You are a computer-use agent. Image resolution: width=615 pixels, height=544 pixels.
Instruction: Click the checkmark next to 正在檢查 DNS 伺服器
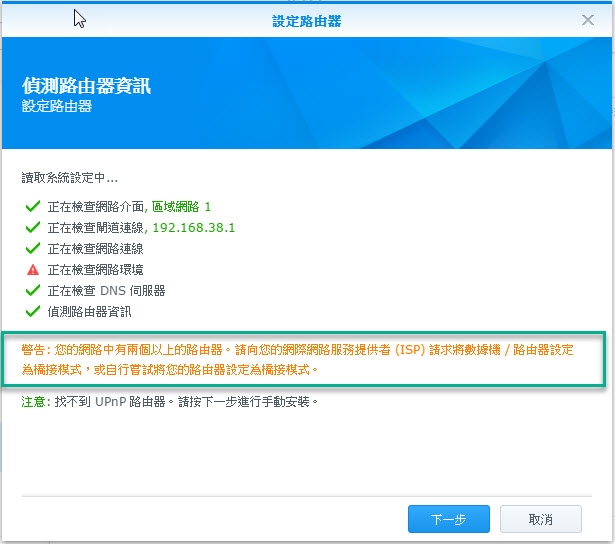coord(33,291)
